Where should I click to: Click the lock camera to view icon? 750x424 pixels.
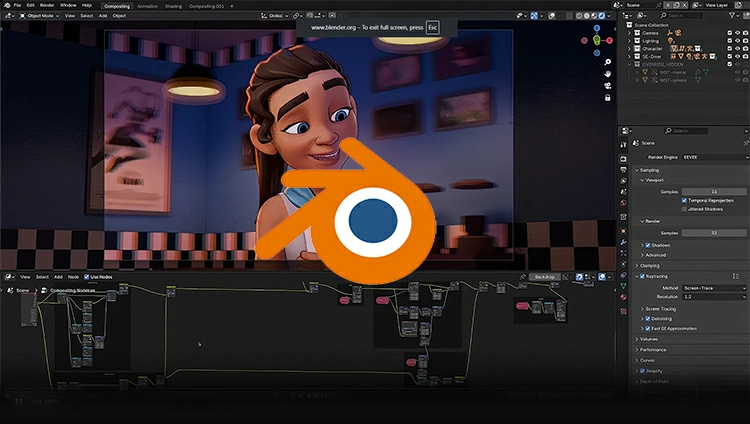[x=607, y=98]
